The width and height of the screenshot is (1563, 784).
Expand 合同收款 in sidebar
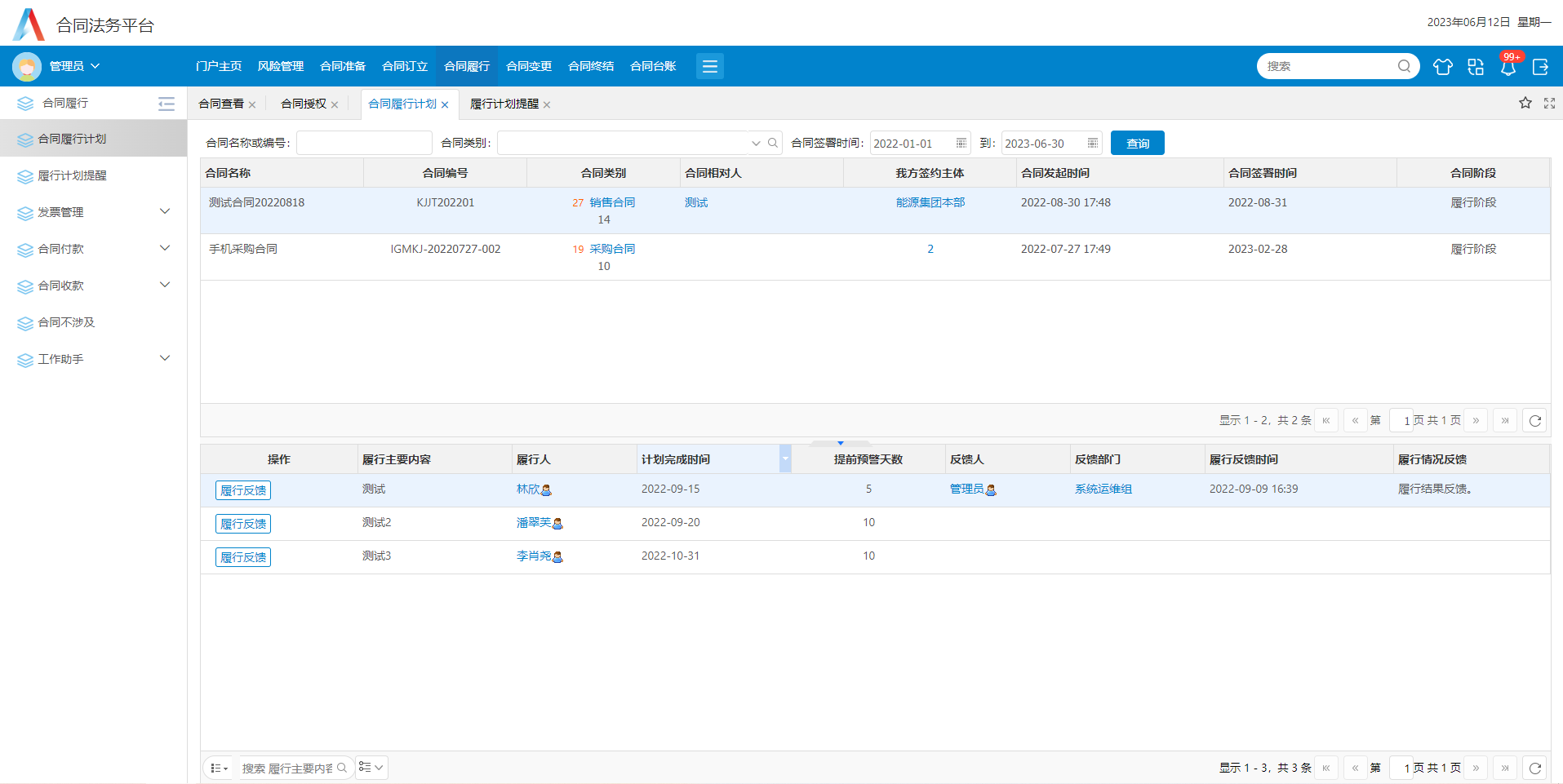(165, 285)
